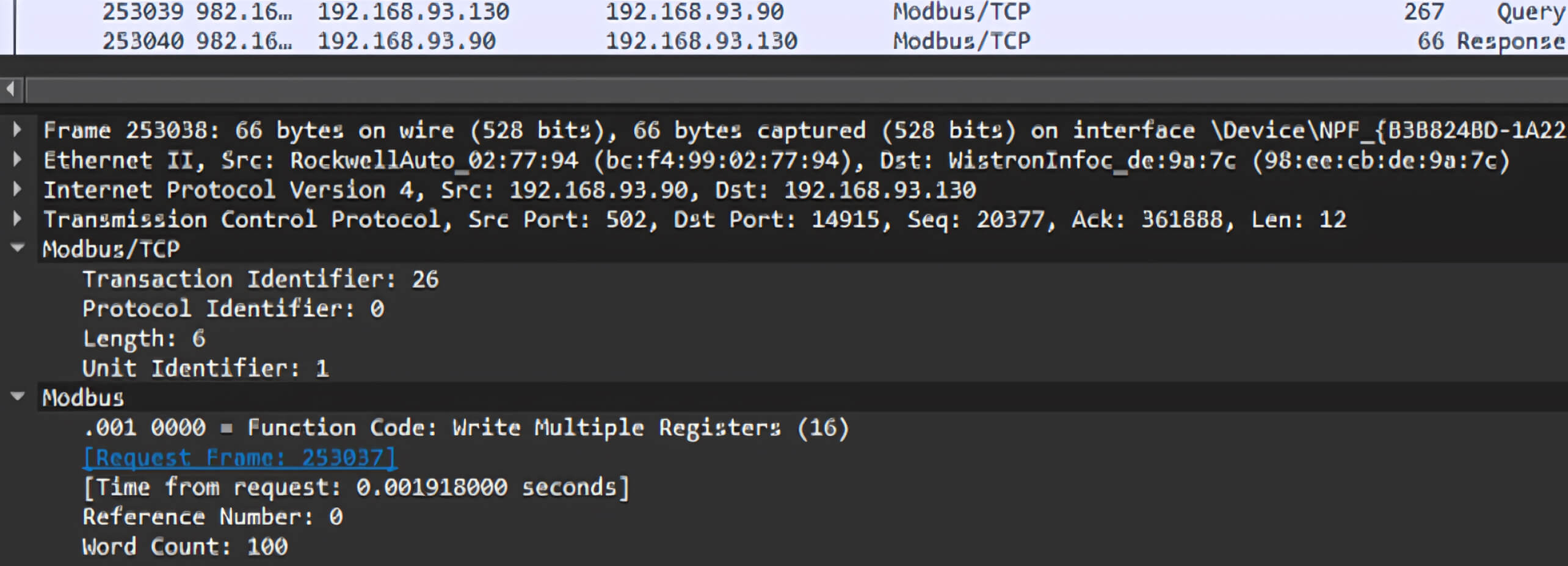This screenshot has height=566, width=1568.
Task: Expand the Internet Protocol Version 4 section
Action: 17,189
